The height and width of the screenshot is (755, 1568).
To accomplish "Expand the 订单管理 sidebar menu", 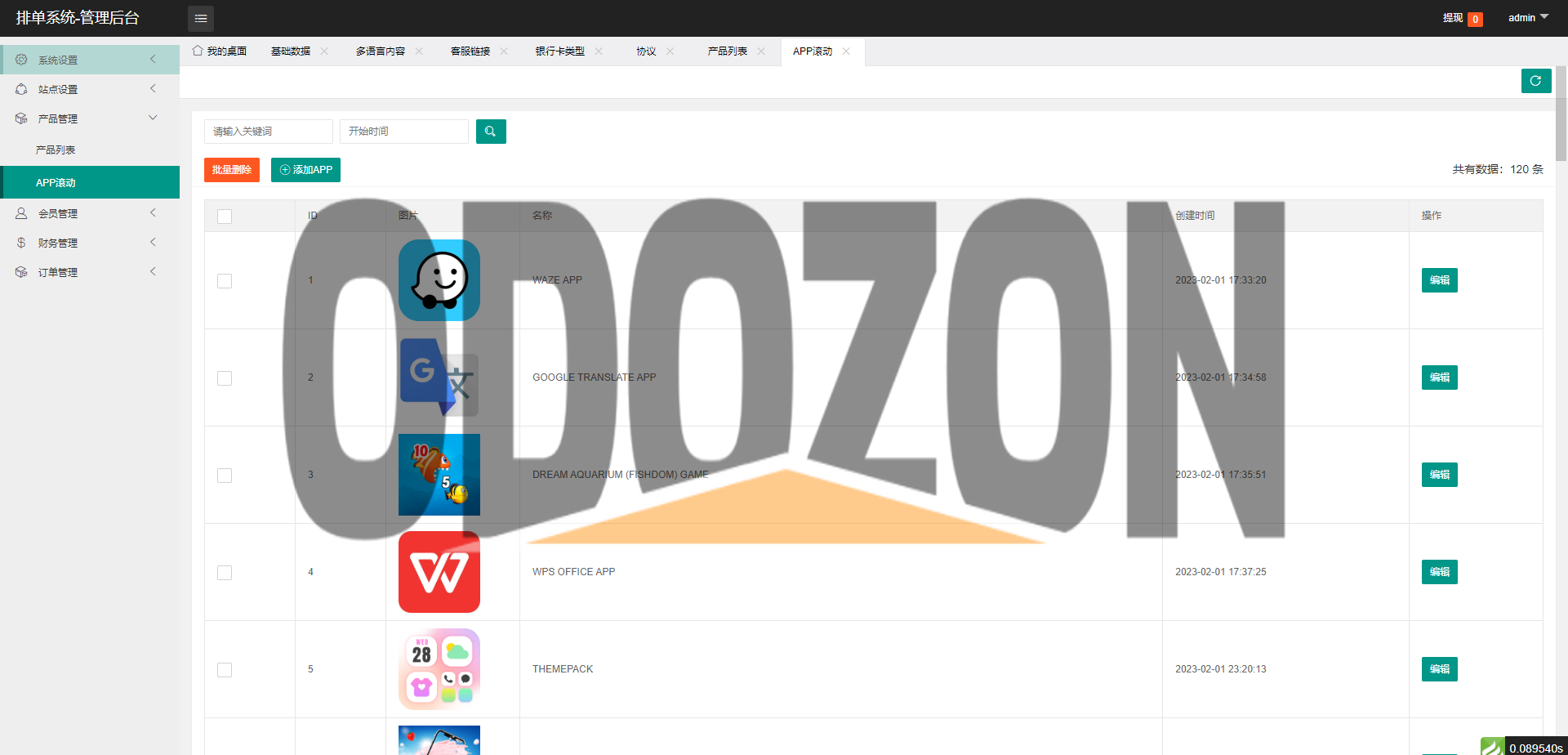I will [90, 272].
